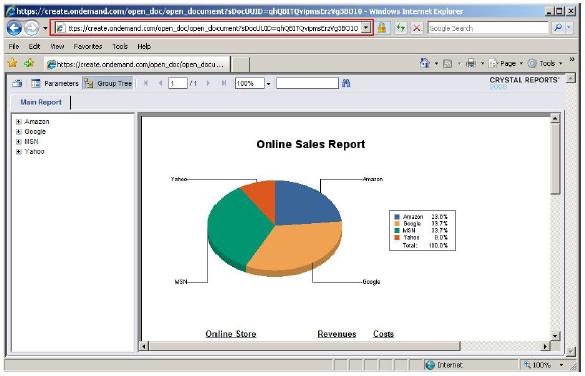This screenshot has width=585, height=376.
Task: Select the Main Report tab
Action: (x=41, y=102)
